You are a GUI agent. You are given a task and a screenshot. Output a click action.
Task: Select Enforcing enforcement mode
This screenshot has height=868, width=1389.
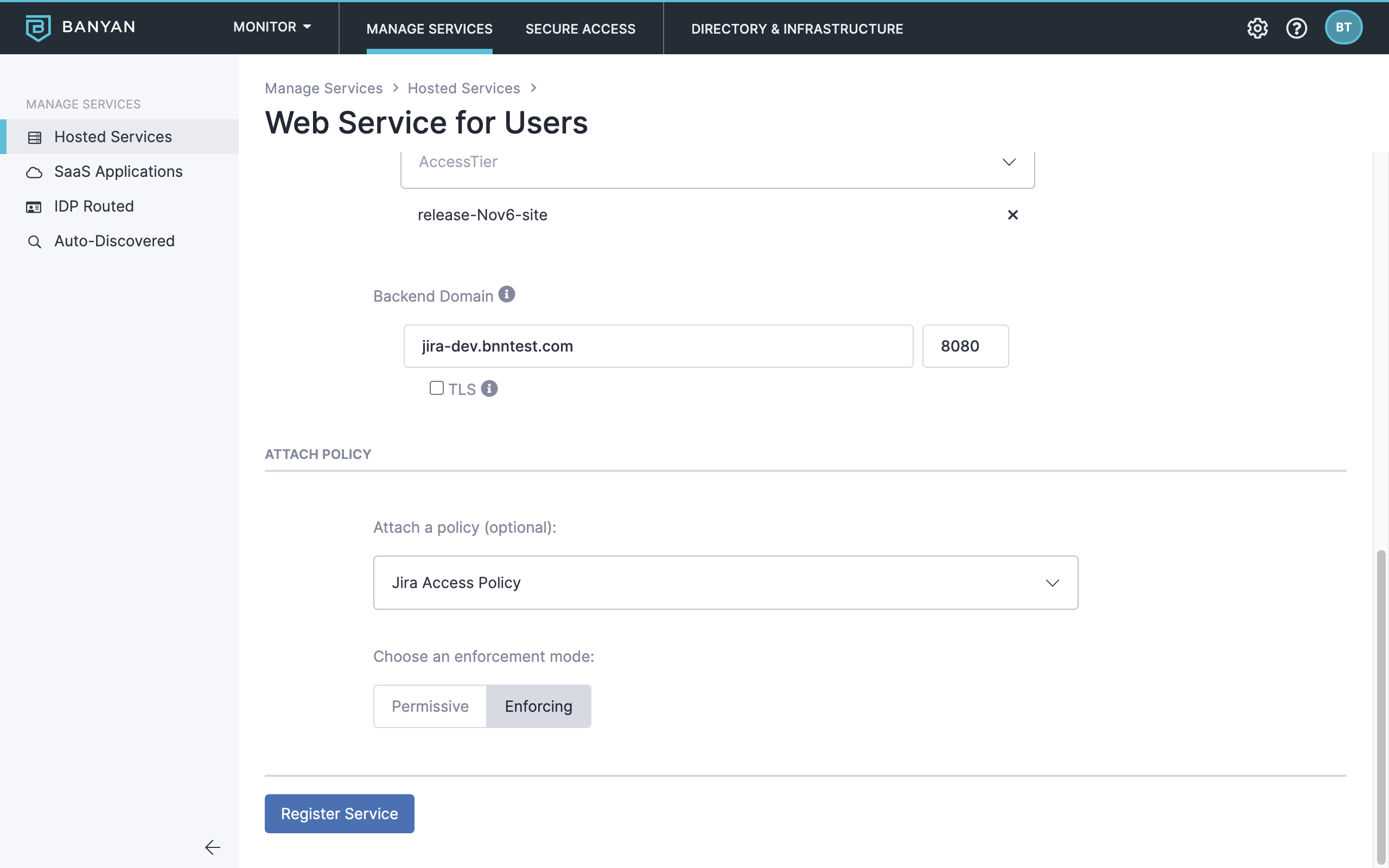(538, 706)
